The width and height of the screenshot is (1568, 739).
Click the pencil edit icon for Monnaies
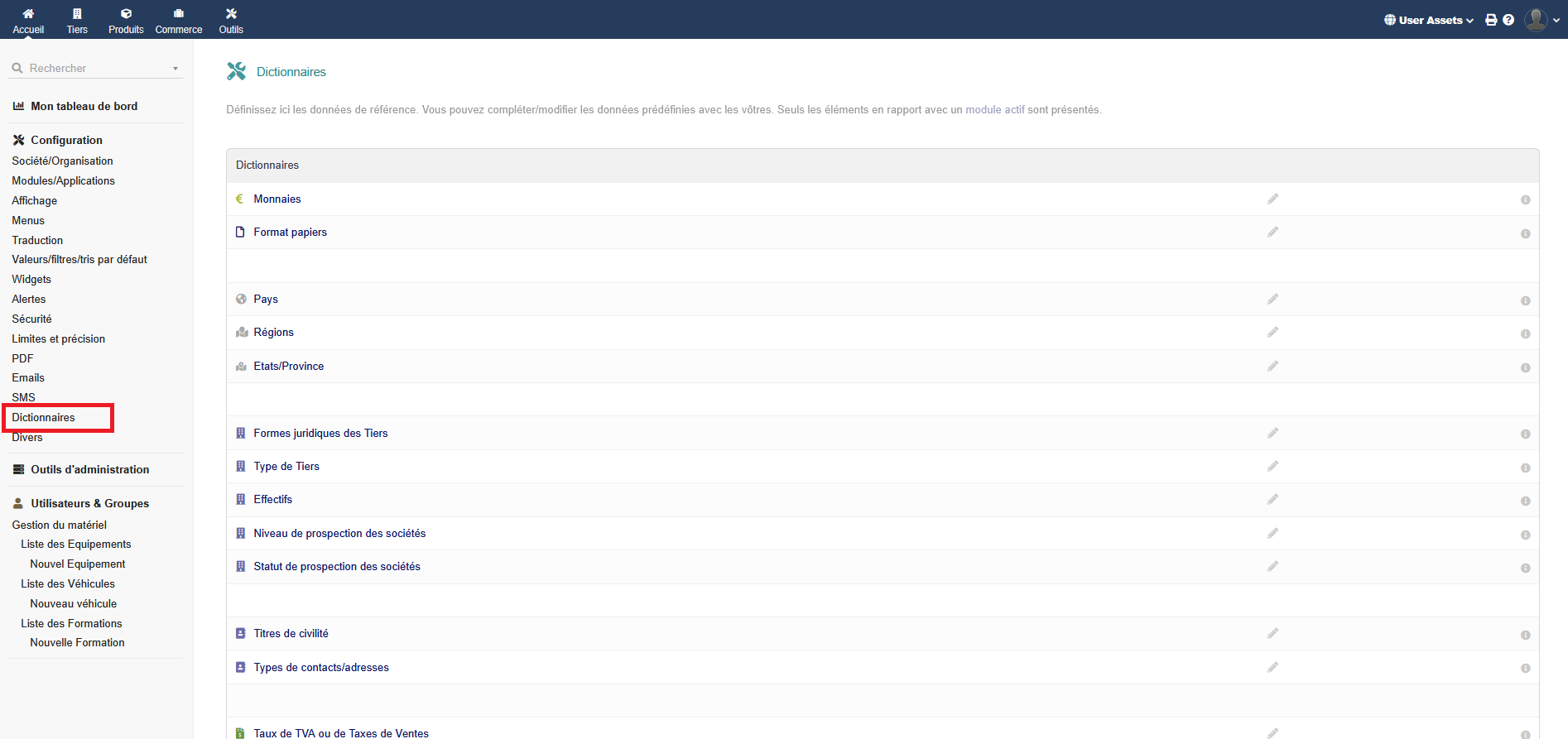coord(1272,199)
